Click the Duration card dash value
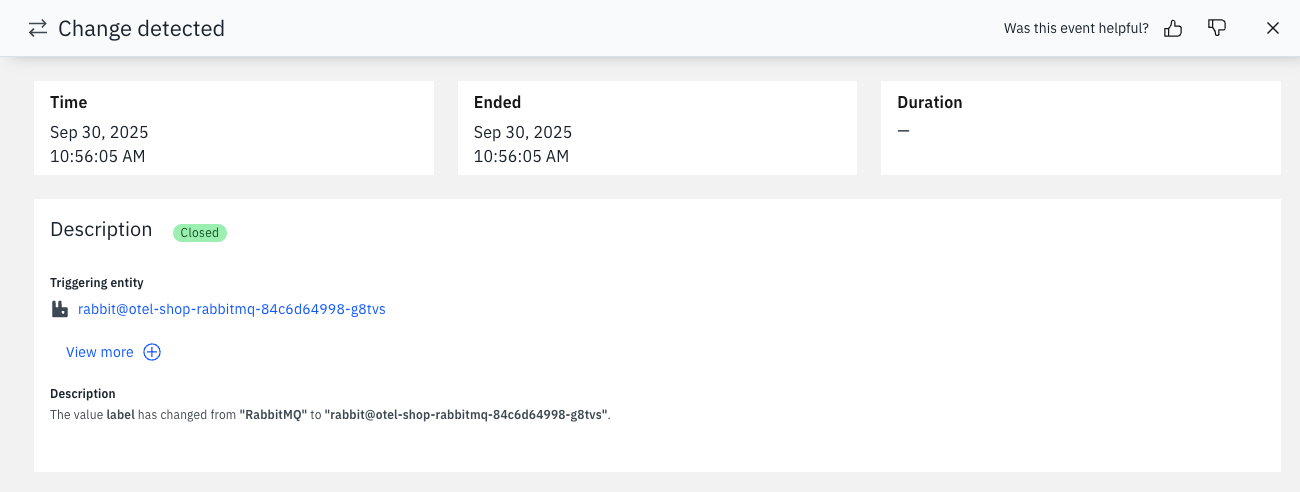 (904, 131)
